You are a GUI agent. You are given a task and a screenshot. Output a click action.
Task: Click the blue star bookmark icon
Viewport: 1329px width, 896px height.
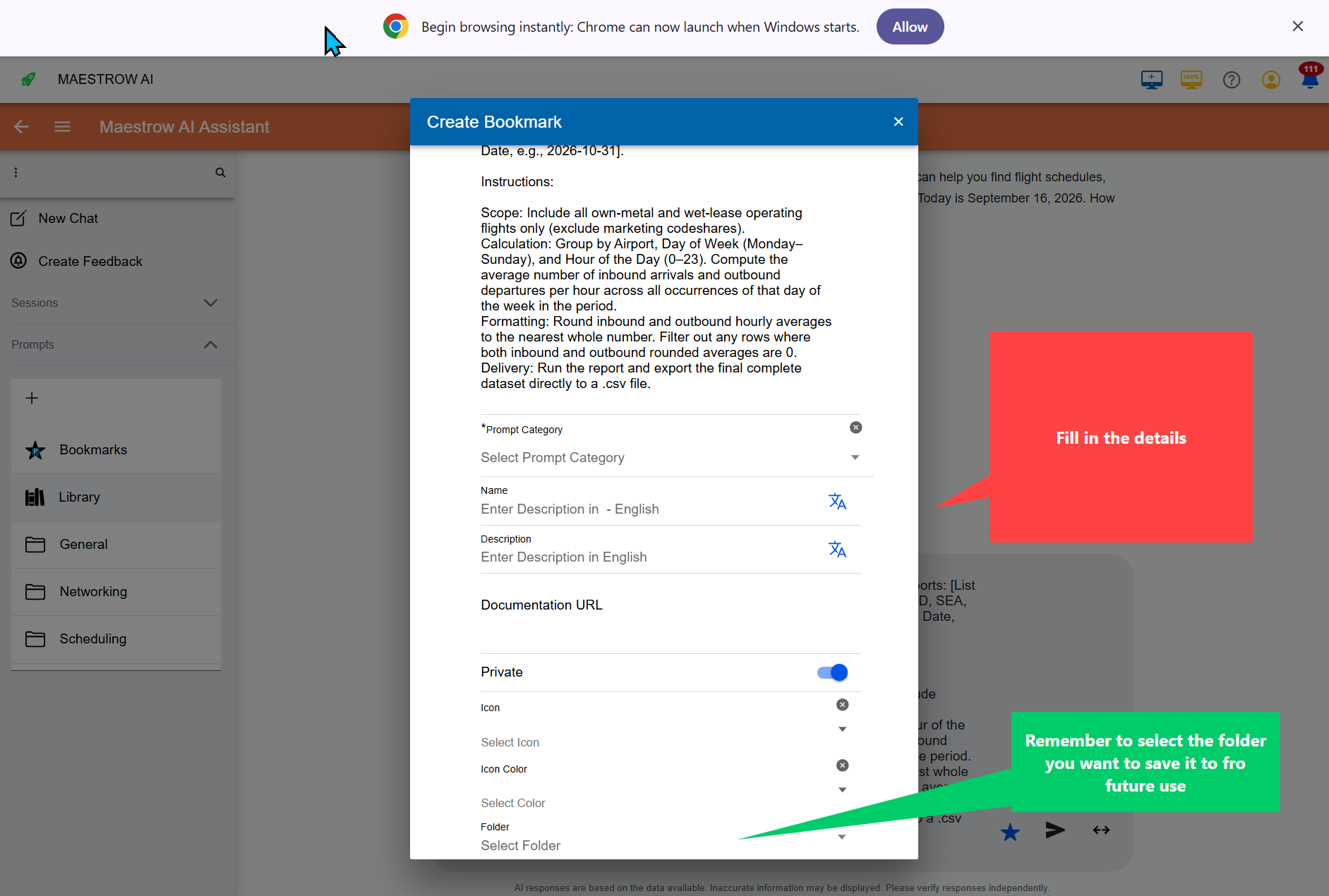pos(1010,833)
